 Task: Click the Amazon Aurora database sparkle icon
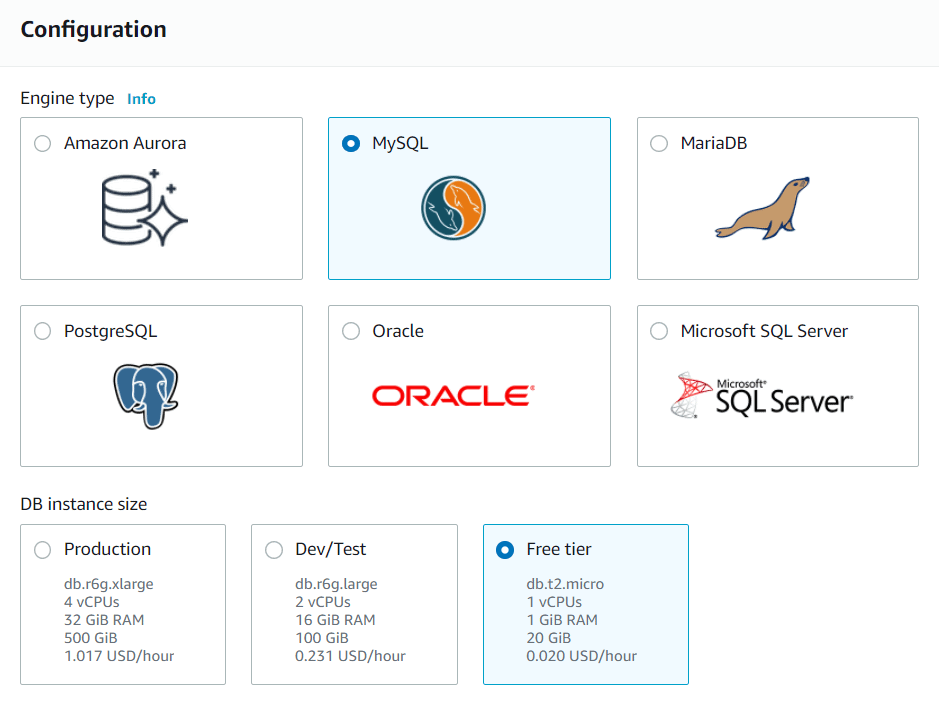145,207
